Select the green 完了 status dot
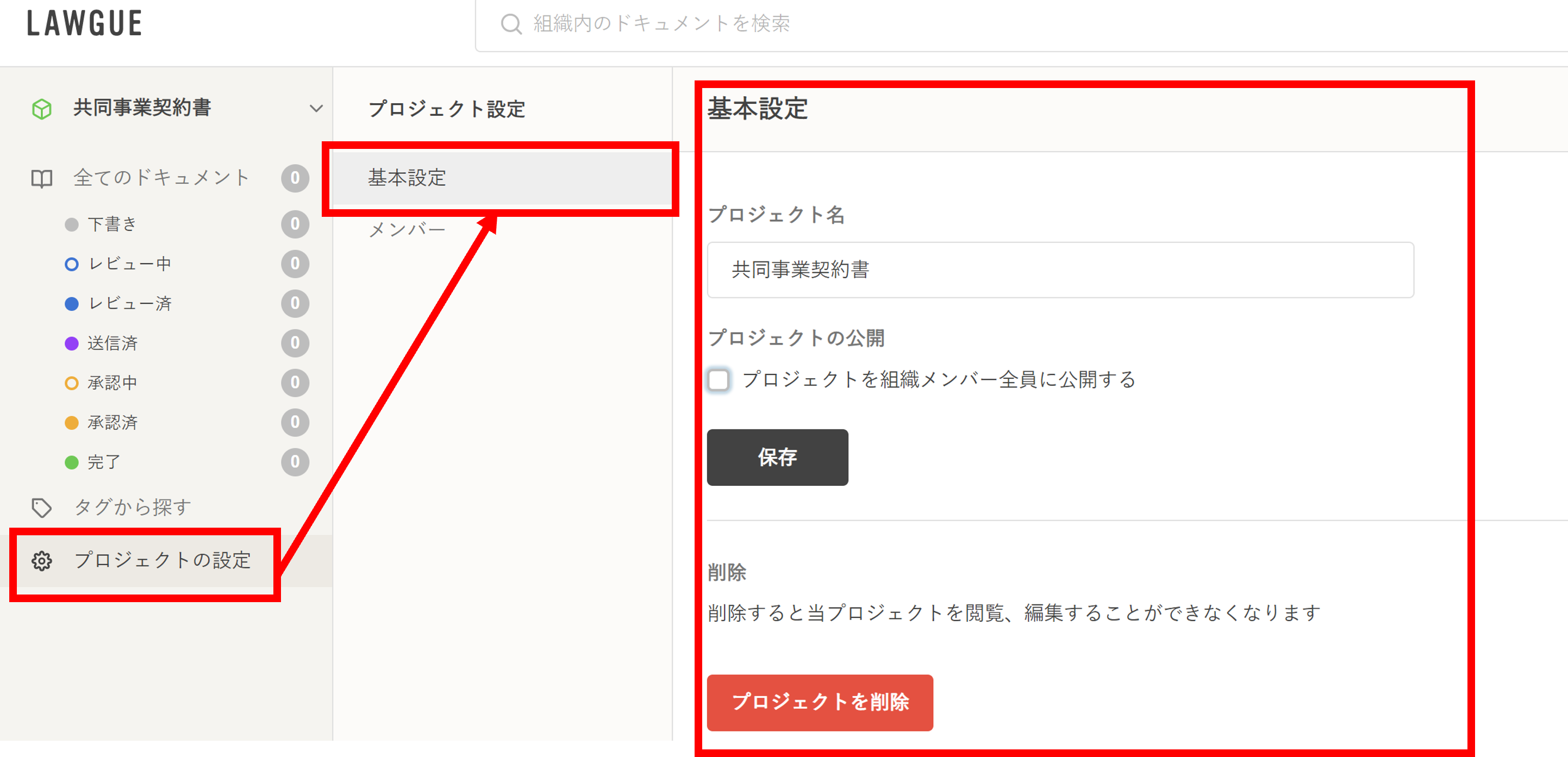This screenshot has height=757, width=1568. (72, 462)
